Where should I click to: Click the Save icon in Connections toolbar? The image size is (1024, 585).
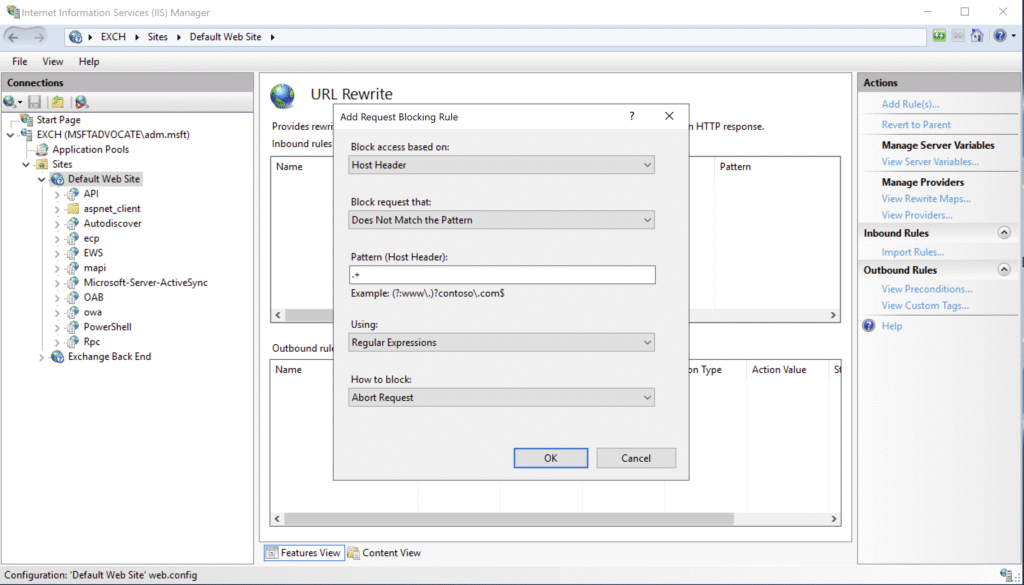(35, 102)
